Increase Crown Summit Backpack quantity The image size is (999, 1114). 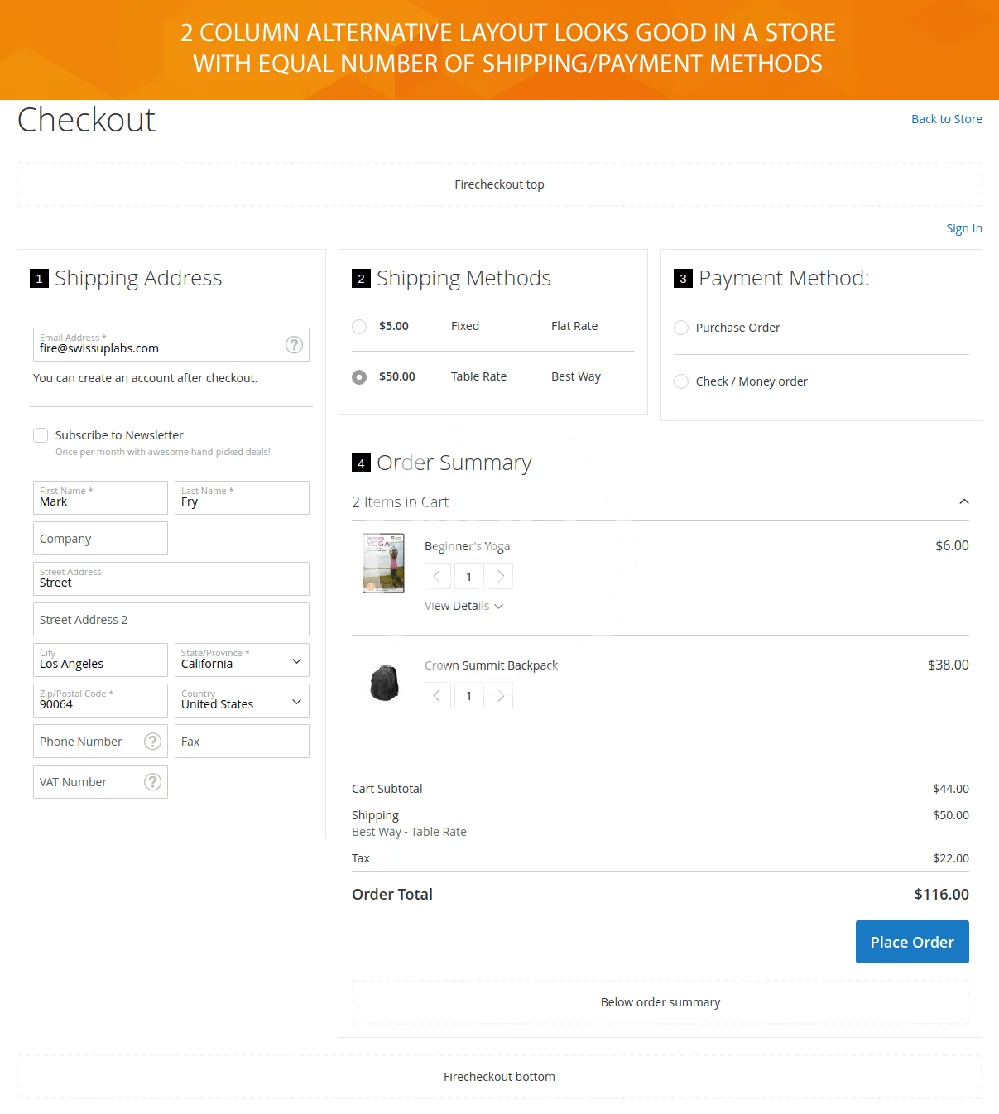[x=500, y=696]
